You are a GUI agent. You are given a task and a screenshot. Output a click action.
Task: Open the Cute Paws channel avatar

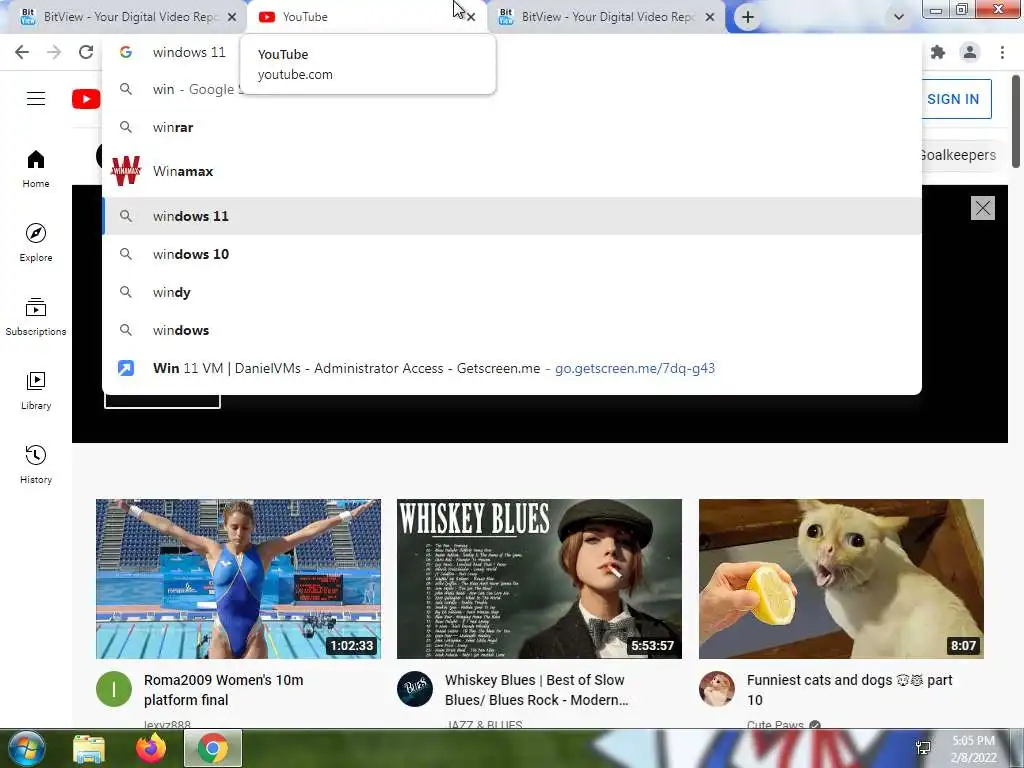point(716,689)
